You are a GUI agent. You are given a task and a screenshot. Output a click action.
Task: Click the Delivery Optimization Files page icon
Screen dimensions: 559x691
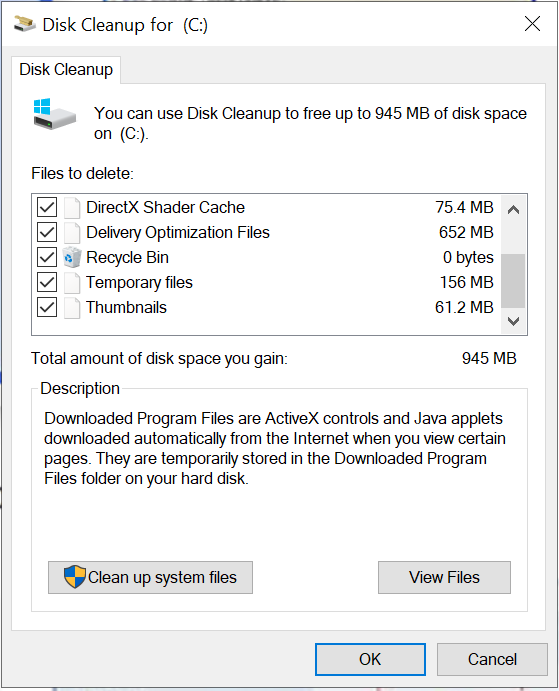tap(72, 233)
